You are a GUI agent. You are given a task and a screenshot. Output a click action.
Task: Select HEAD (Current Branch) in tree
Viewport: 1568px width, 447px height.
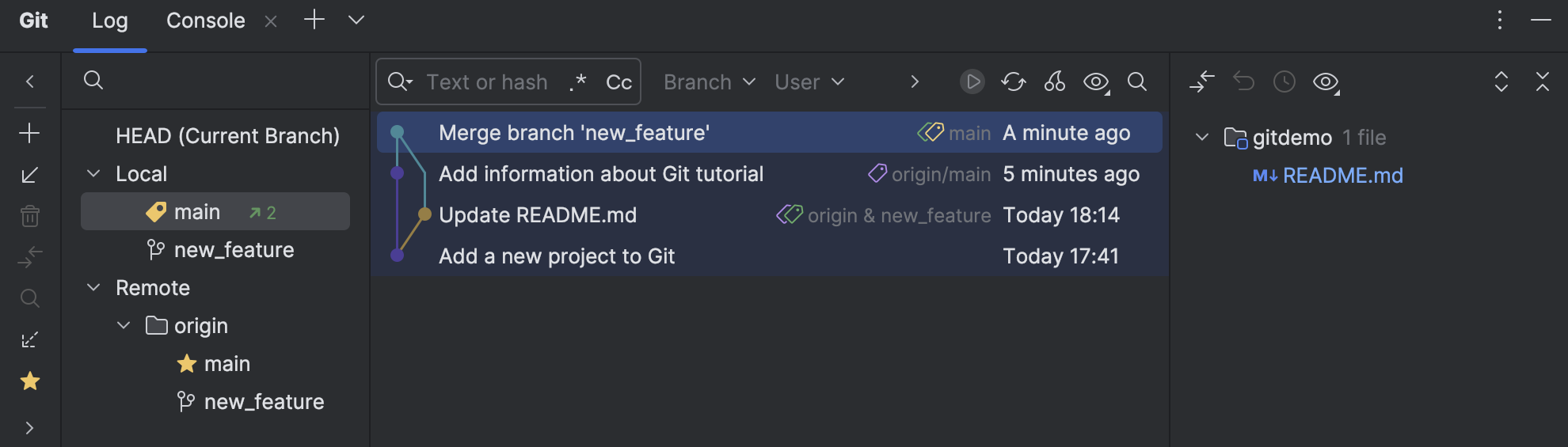pyautogui.click(x=227, y=136)
